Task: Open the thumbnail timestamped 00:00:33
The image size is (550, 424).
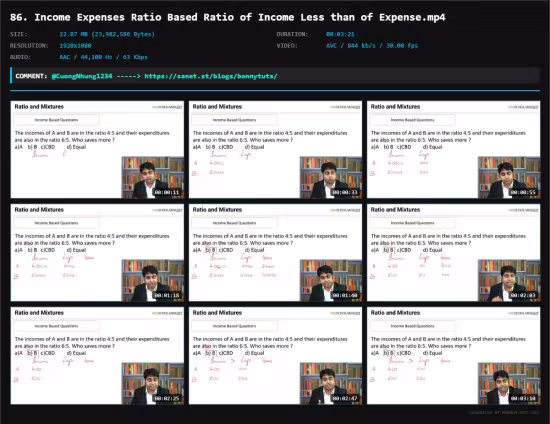Action: [x=275, y=150]
